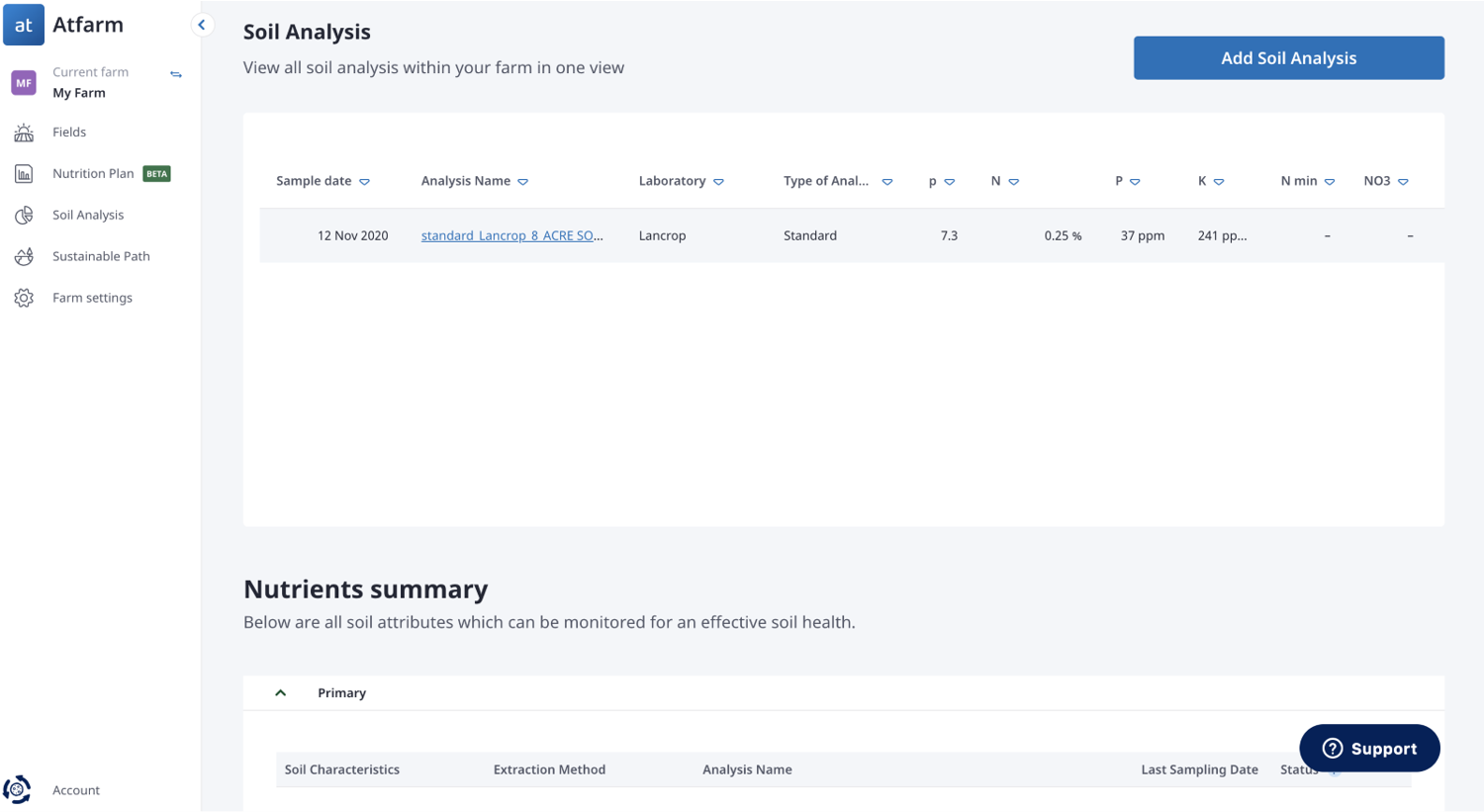
Task: Collapse the Primary nutrients section chevron
Action: [x=280, y=693]
